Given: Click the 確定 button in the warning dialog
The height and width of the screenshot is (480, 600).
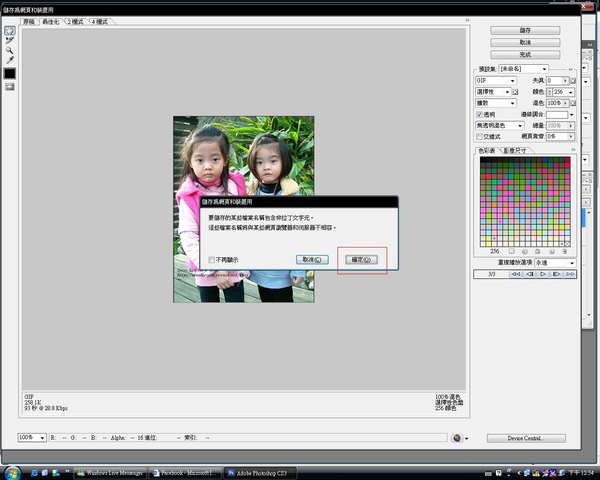Looking at the screenshot, I should coord(362,260).
